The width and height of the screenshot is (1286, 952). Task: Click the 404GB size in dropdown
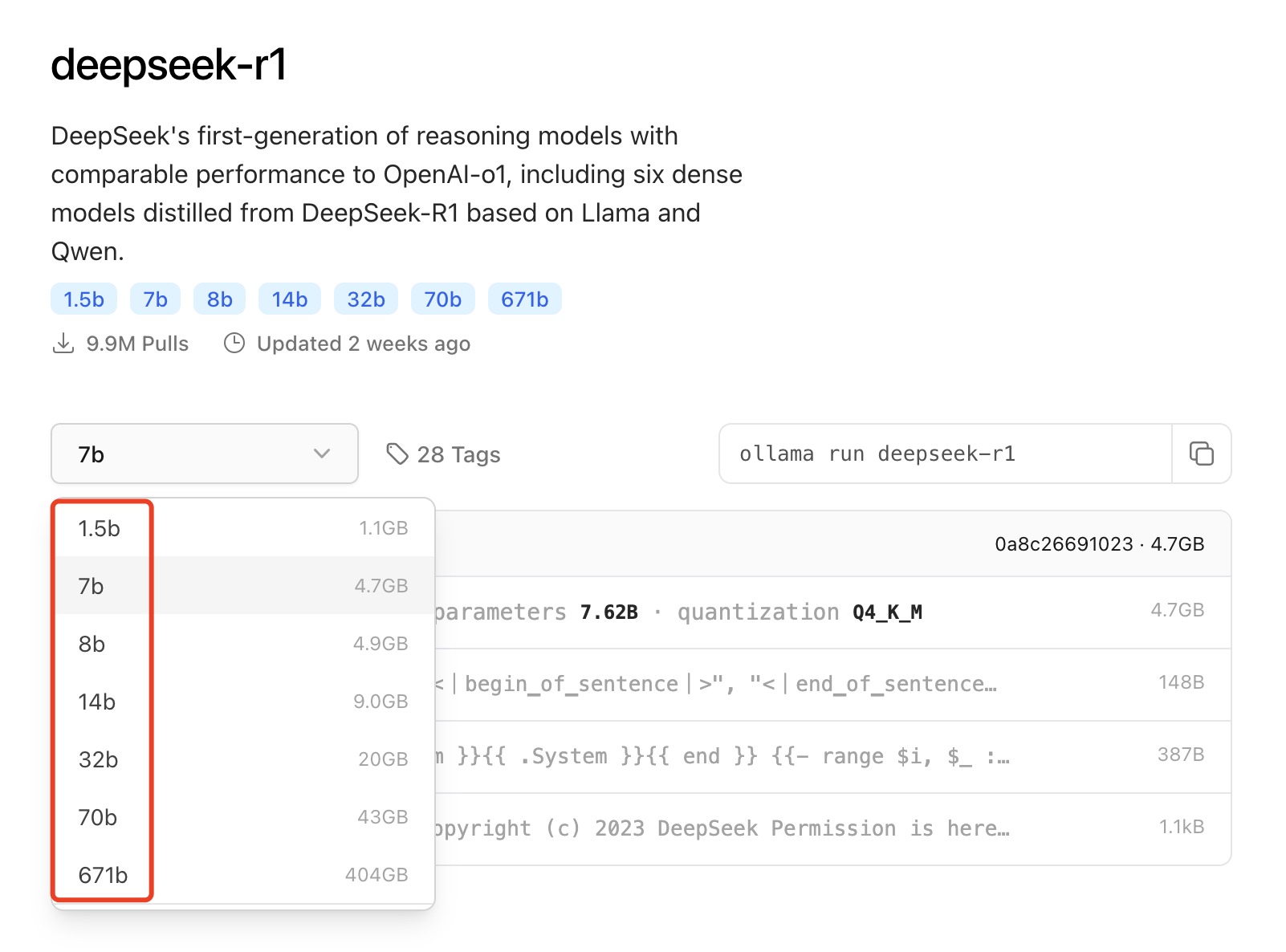376,875
